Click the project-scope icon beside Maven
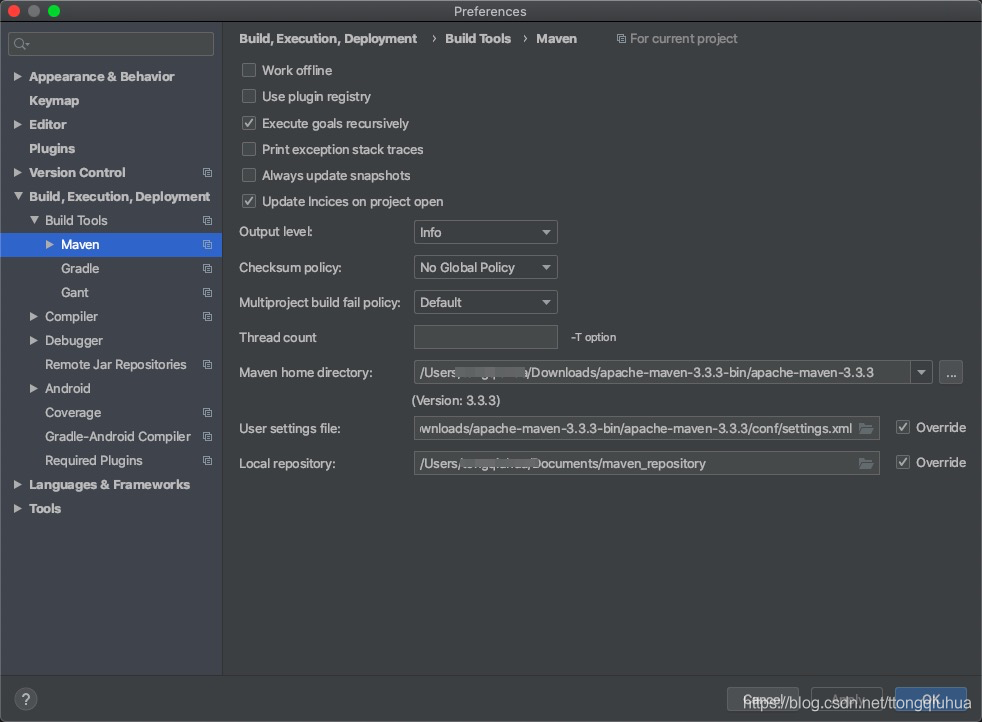The image size is (982, 722). pyautogui.click(x=208, y=244)
